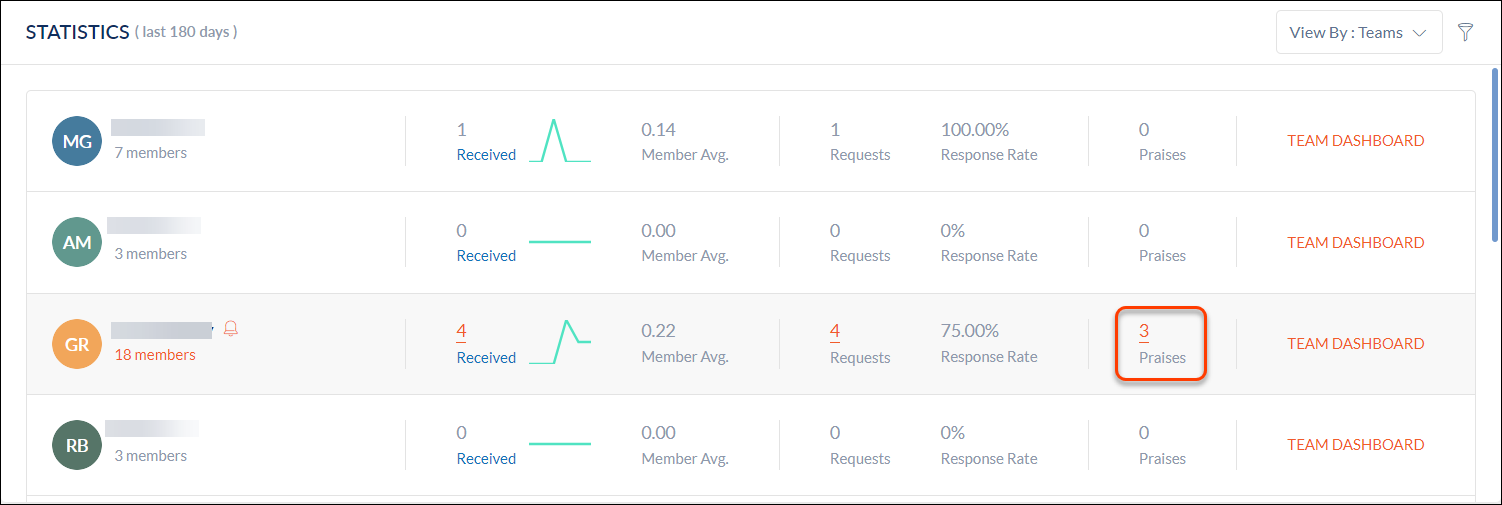The height and width of the screenshot is (505, 1502).
Task: Click the MG row received sparkline chart
Action: coord(560,141)
